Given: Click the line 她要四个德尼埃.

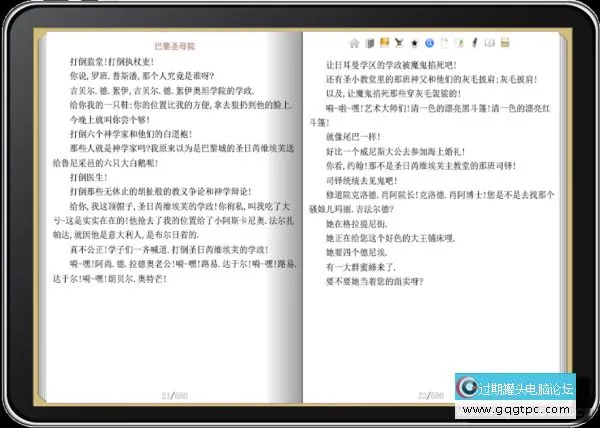Looking at the screenshot, I should click(x=356, y=252).
